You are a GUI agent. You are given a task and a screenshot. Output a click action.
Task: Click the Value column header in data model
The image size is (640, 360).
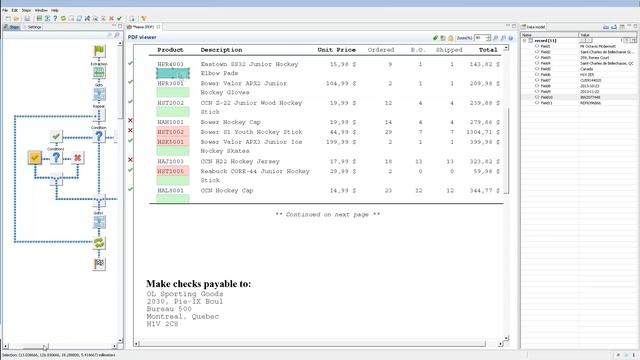608,35
